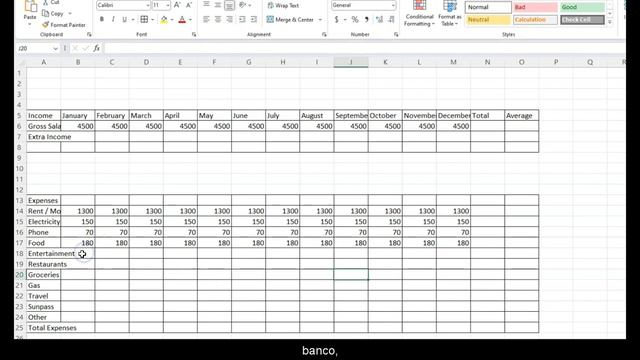Center text horizontally in cell
The image size is (640, 360).
pyautogui.click(x=218, y=19)
